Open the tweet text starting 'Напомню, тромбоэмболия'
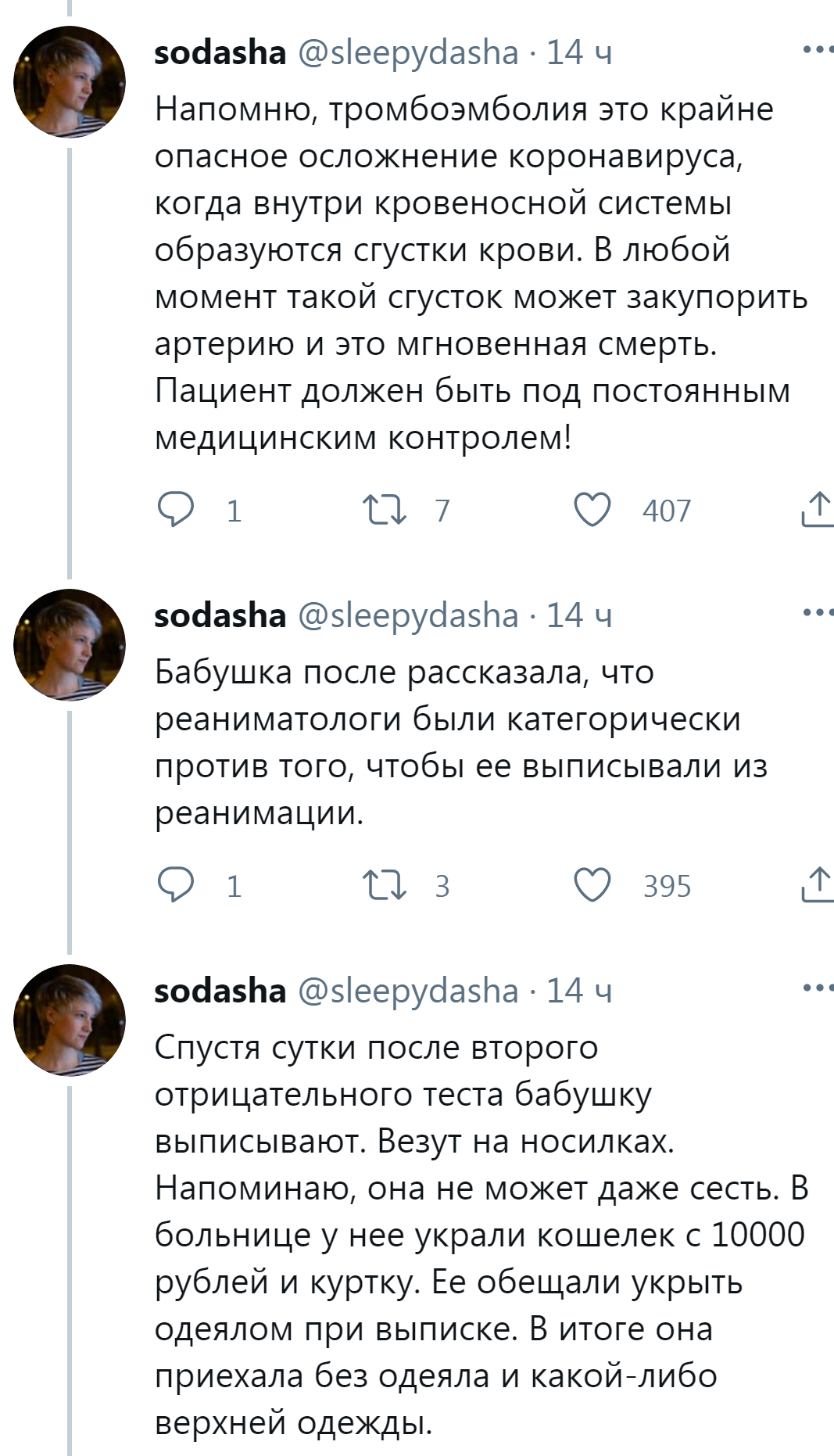Viewport: 834px width, 1456px height. point(469,274)
